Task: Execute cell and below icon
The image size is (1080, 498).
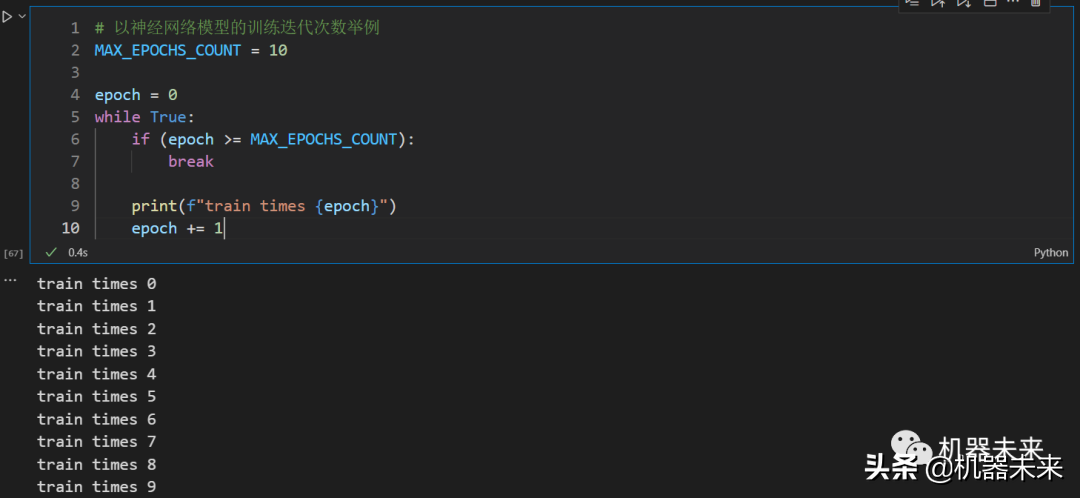Action: [x=964, y=4]
